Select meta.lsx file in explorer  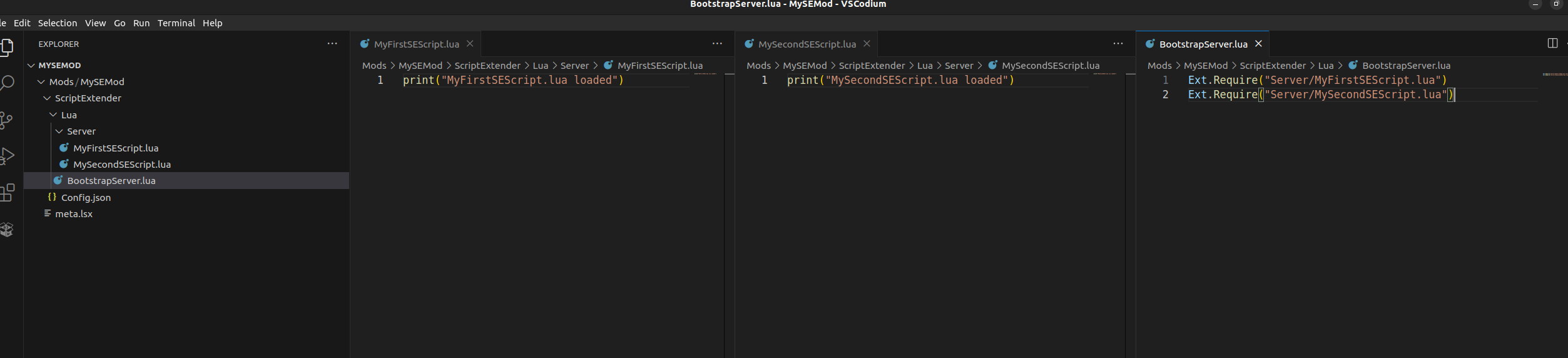[74, 214]
